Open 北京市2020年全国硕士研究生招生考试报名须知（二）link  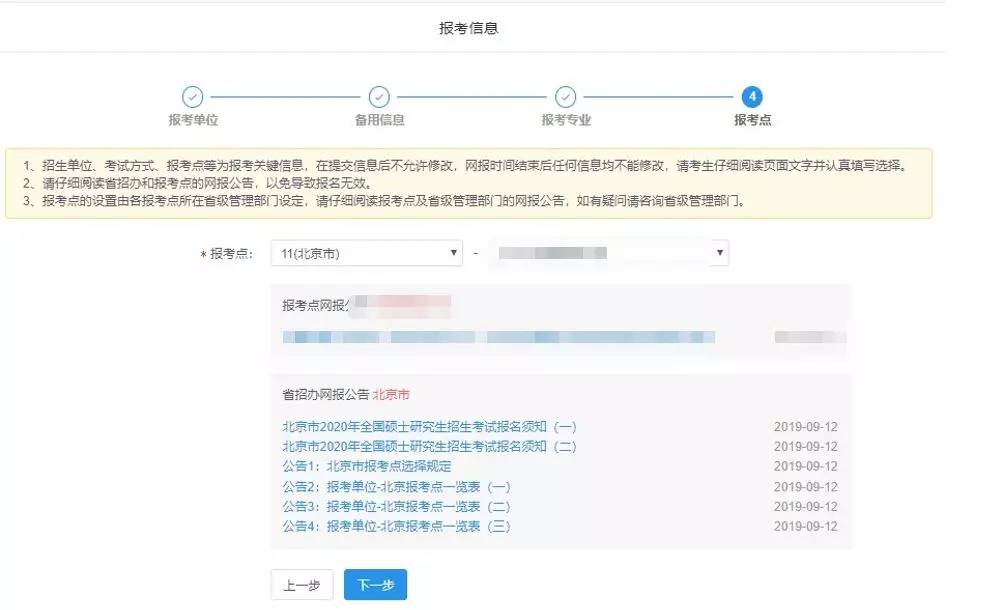coord(429,447)
